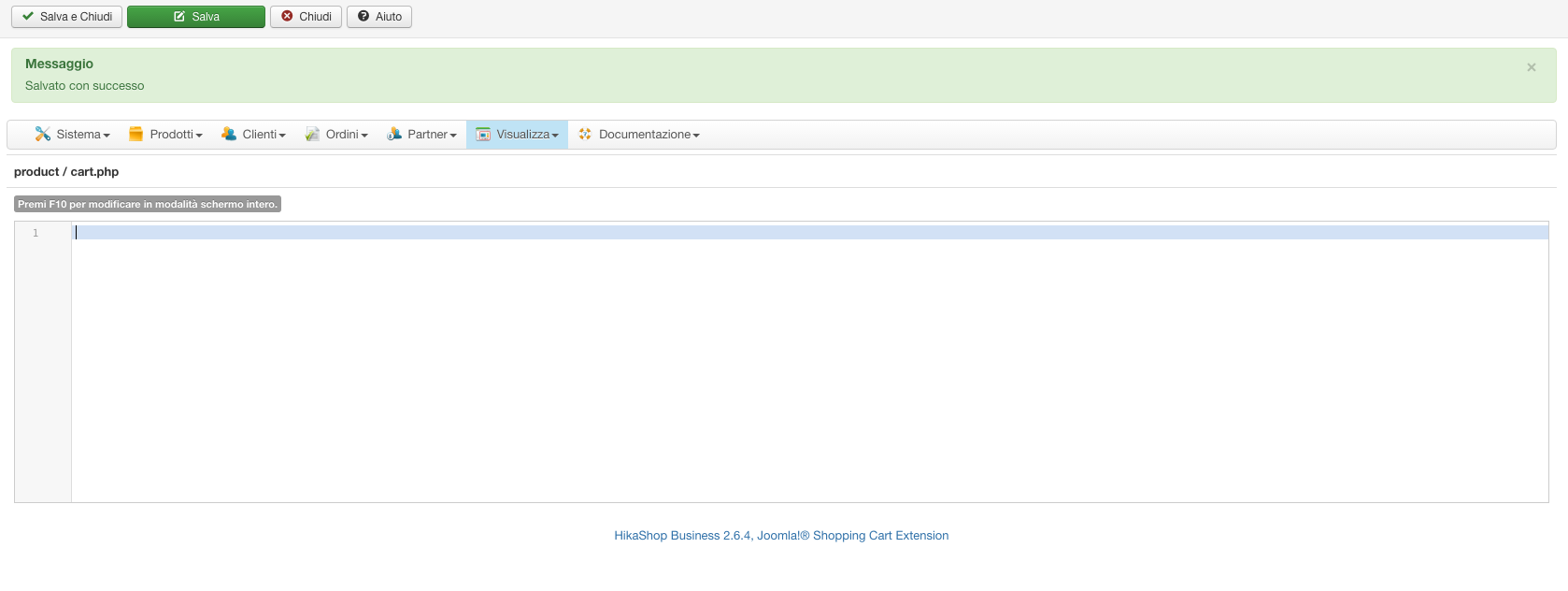Open the Sistema menu
This screenshot has width=1568, height=591.
(x=72, y=135)
